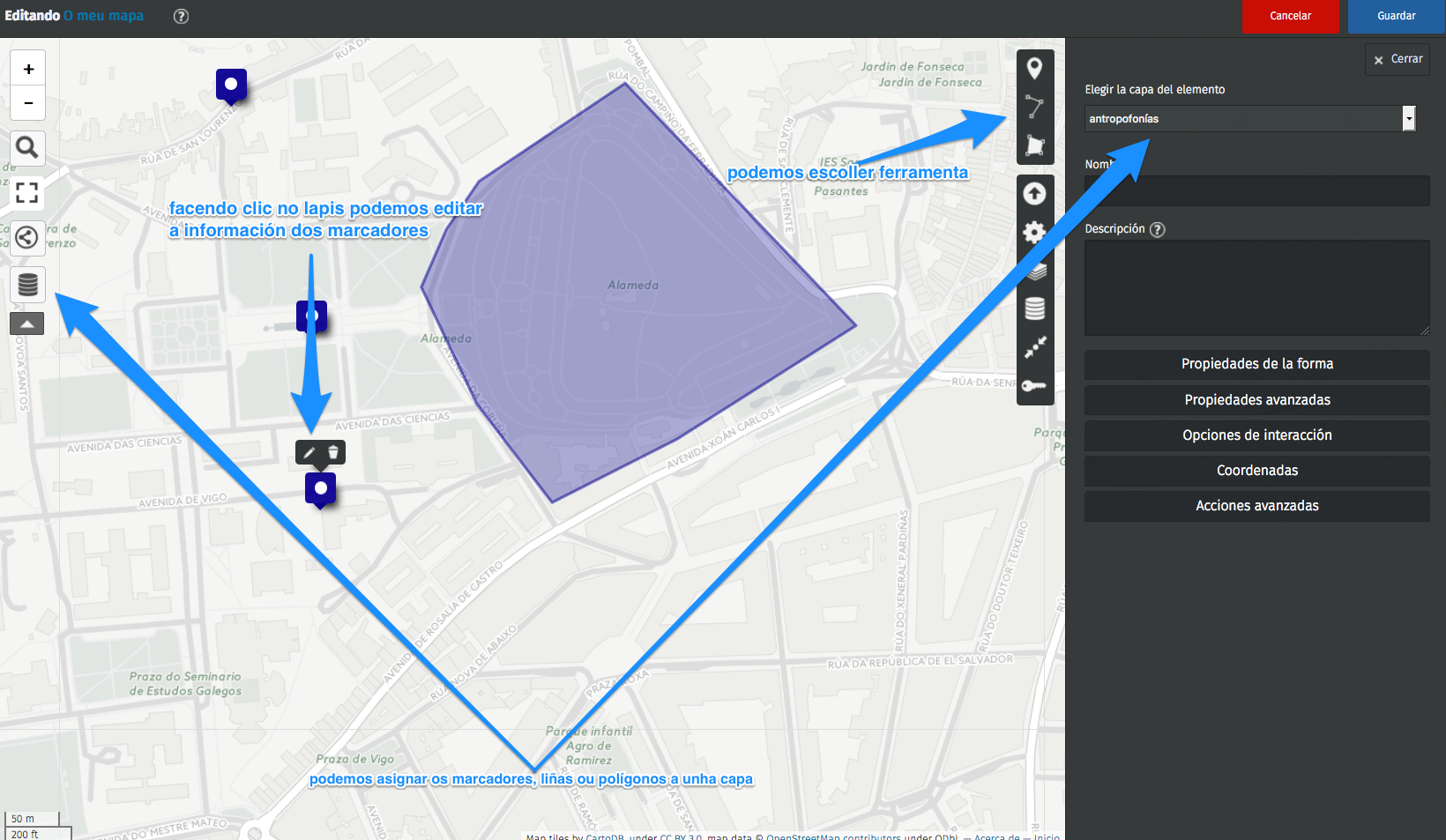Open the Acciones avanzadas section
The image size is (1446, 840).
pyautogui.click(x=1256, y=505)
